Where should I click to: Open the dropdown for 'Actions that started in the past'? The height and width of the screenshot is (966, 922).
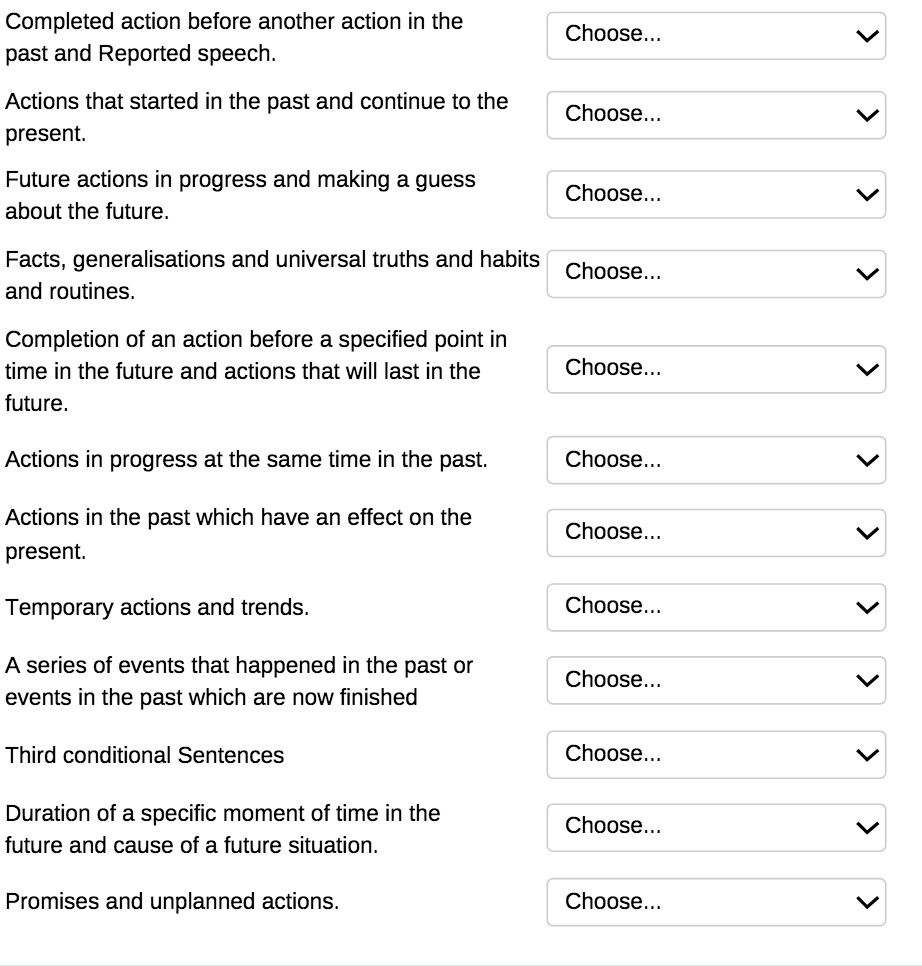click(x=715, y=115)
